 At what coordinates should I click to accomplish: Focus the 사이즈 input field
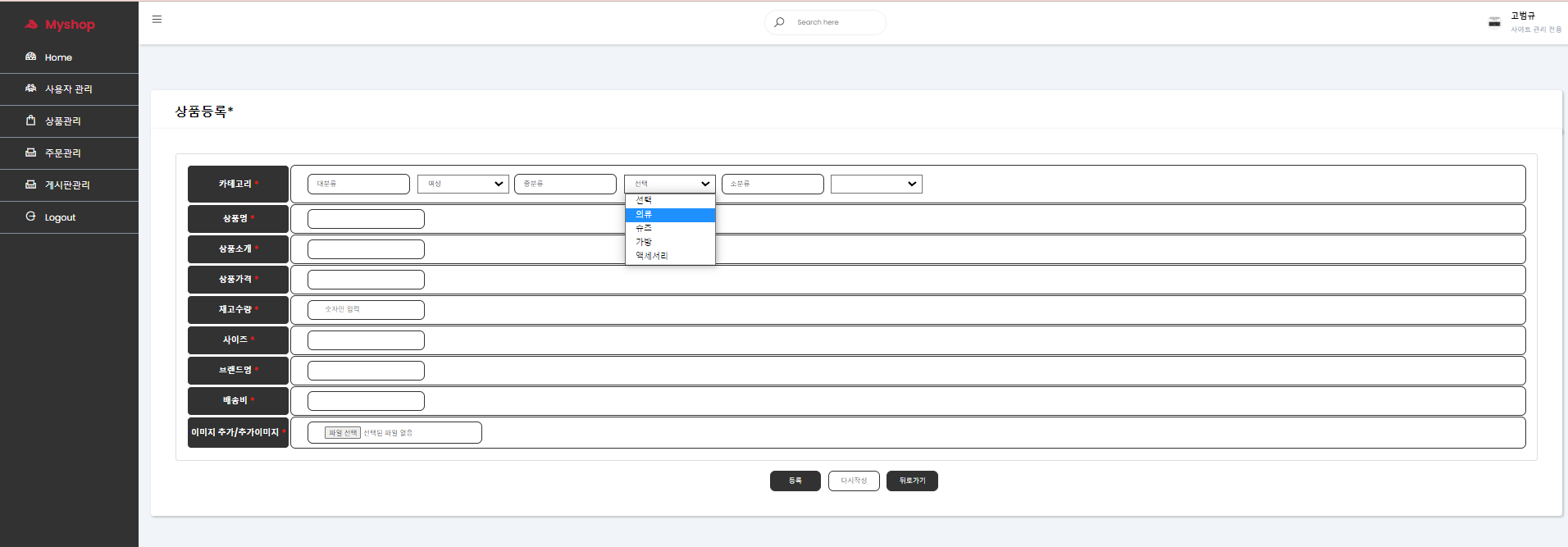[x=366, y=340]
